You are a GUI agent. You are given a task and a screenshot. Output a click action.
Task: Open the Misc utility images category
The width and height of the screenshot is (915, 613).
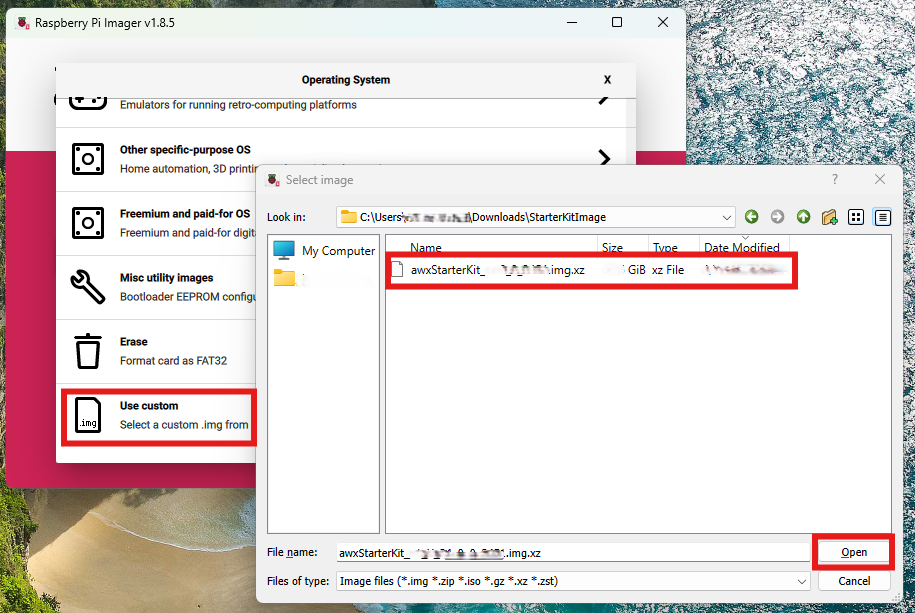pyautogui.click(x=158, y=287)
